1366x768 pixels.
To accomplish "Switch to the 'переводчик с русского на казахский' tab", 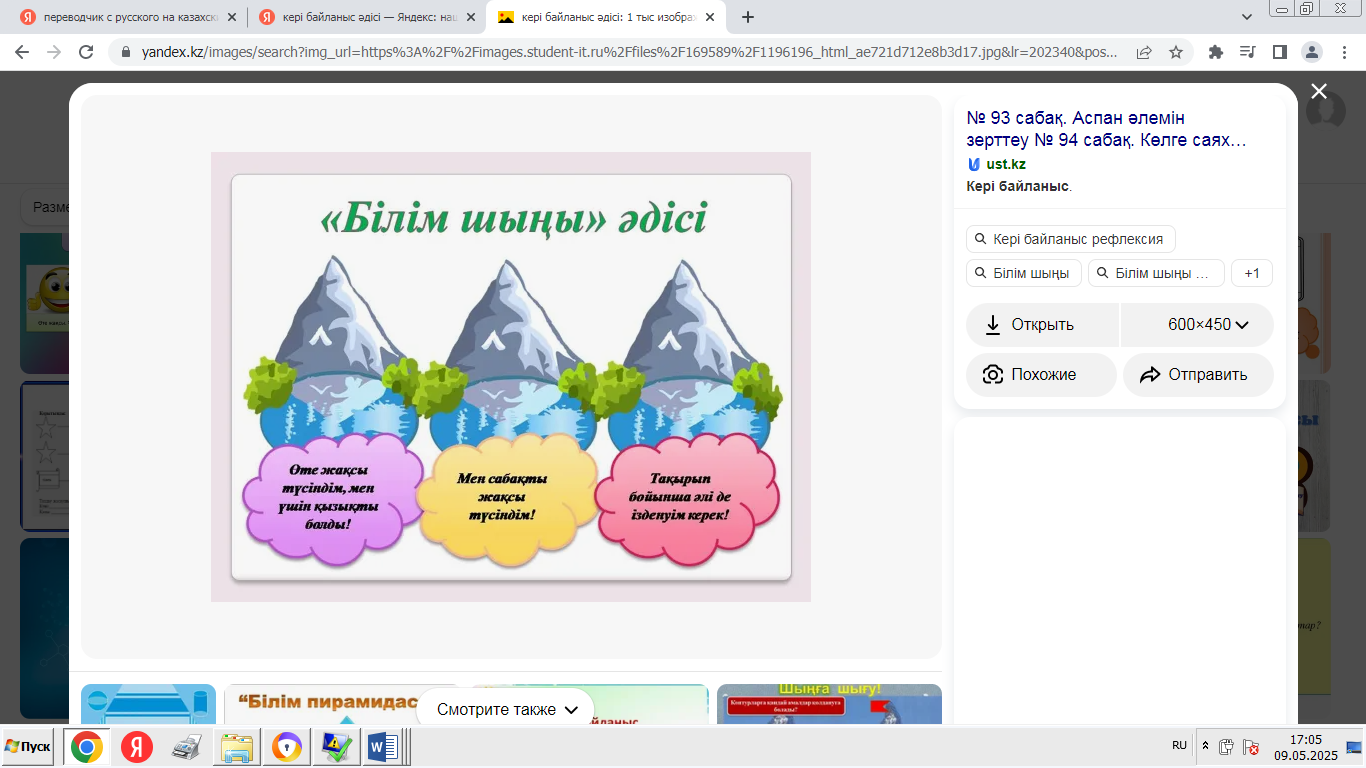I will 129,17.
